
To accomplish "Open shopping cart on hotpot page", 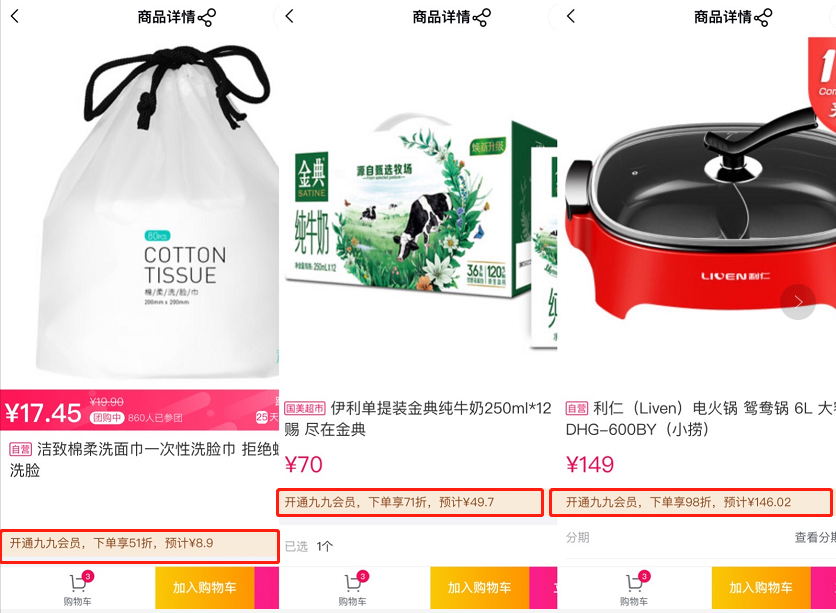I will pos(634,588).
